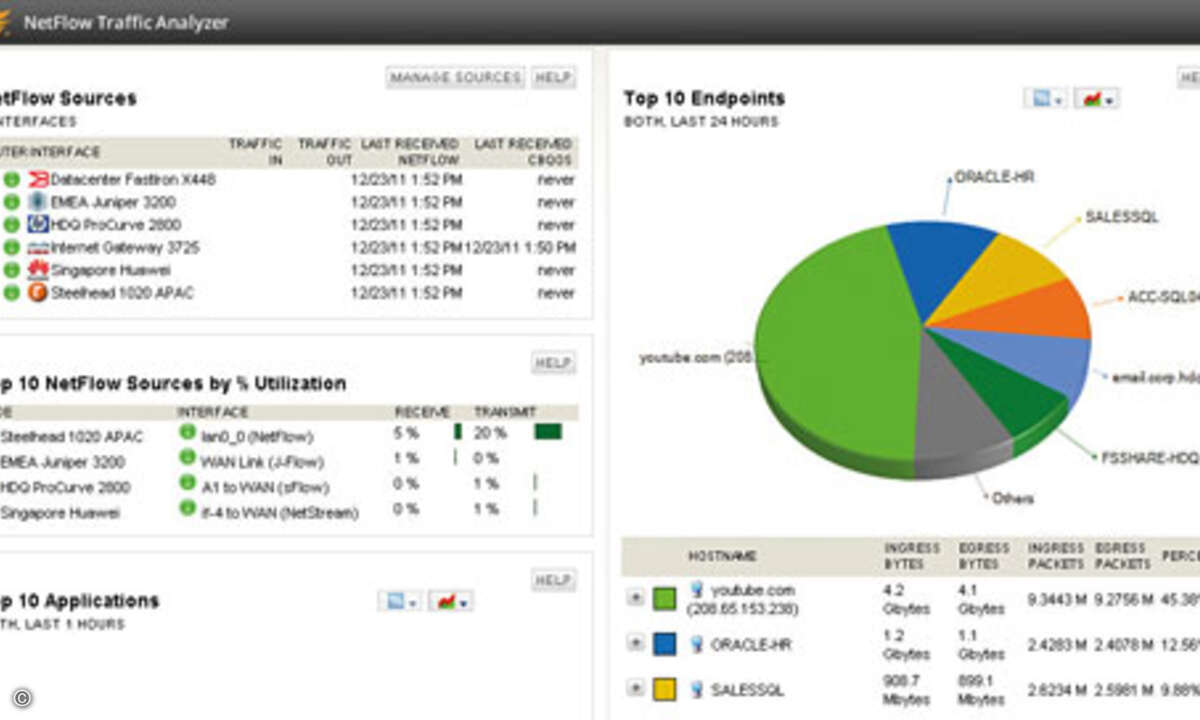Viewport: 1200px width, 720px height.
Task: Open the ORACLE-HR hostname link
Action: (x=751, y=645)
